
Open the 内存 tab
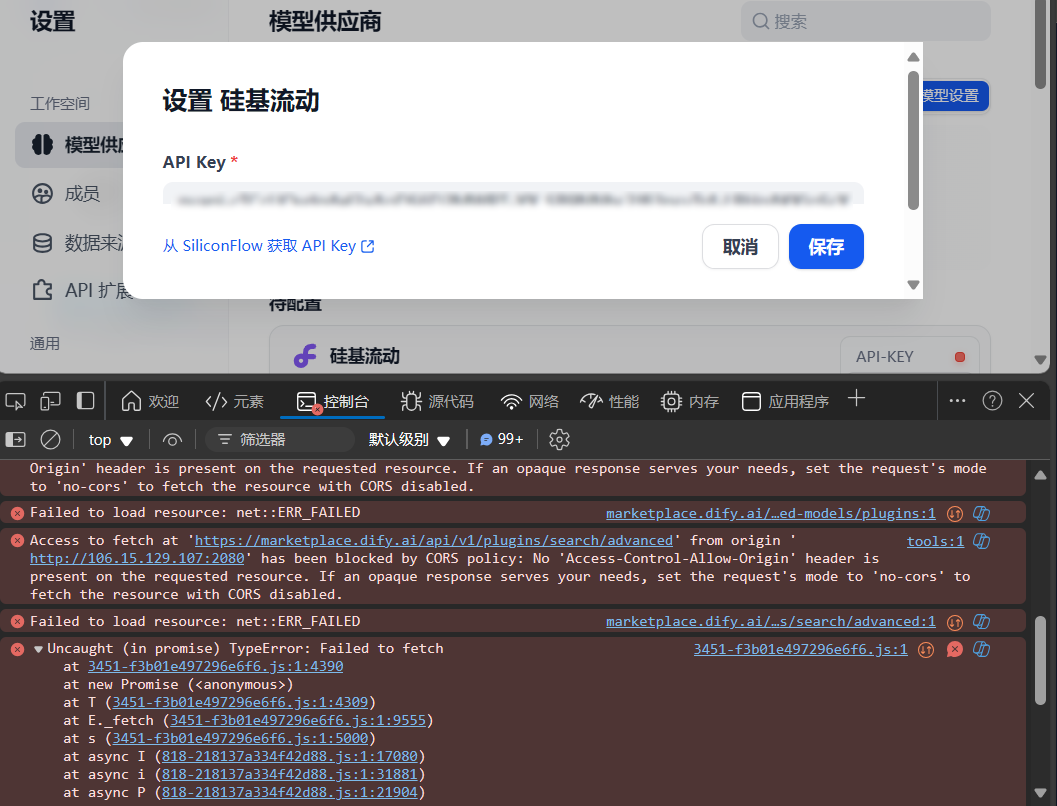coord(690,402)
